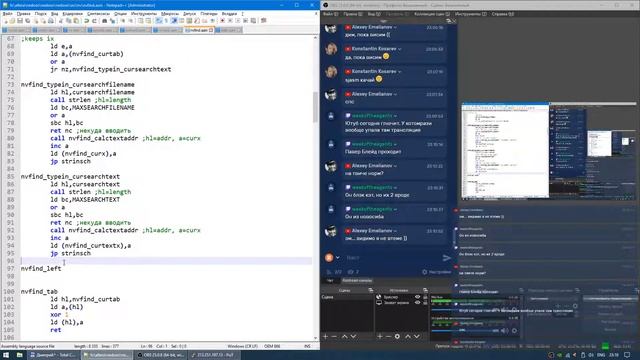The width and height of the screenshot is (640, 360).
Task: Open account chevron next to chat avatar
Action: 338,258
